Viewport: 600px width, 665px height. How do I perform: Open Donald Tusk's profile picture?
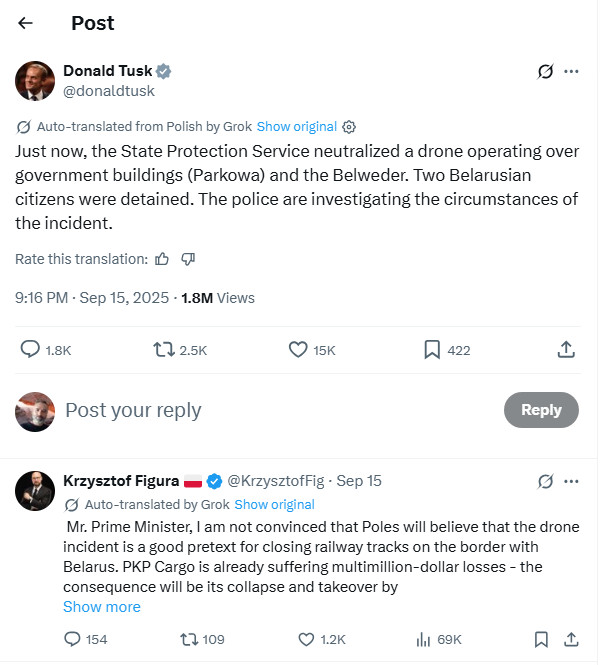pyautogui.click(x=35, y=80)
